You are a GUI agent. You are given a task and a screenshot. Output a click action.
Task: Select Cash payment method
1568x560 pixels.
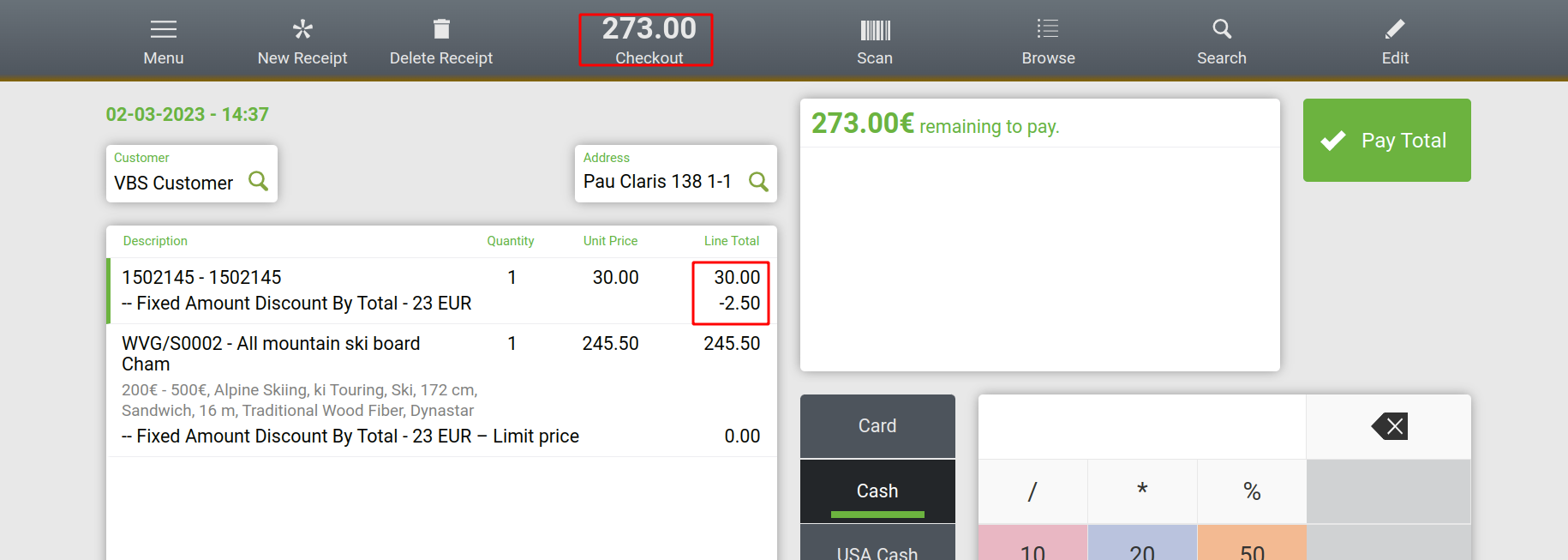pyautogui.click(x=877, y=491)
